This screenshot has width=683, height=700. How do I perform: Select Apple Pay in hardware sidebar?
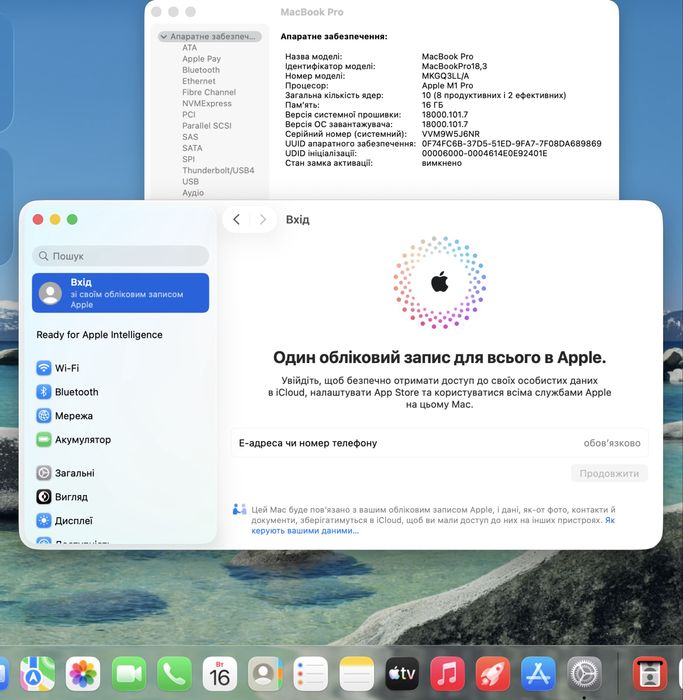click(x=201, y=58)
